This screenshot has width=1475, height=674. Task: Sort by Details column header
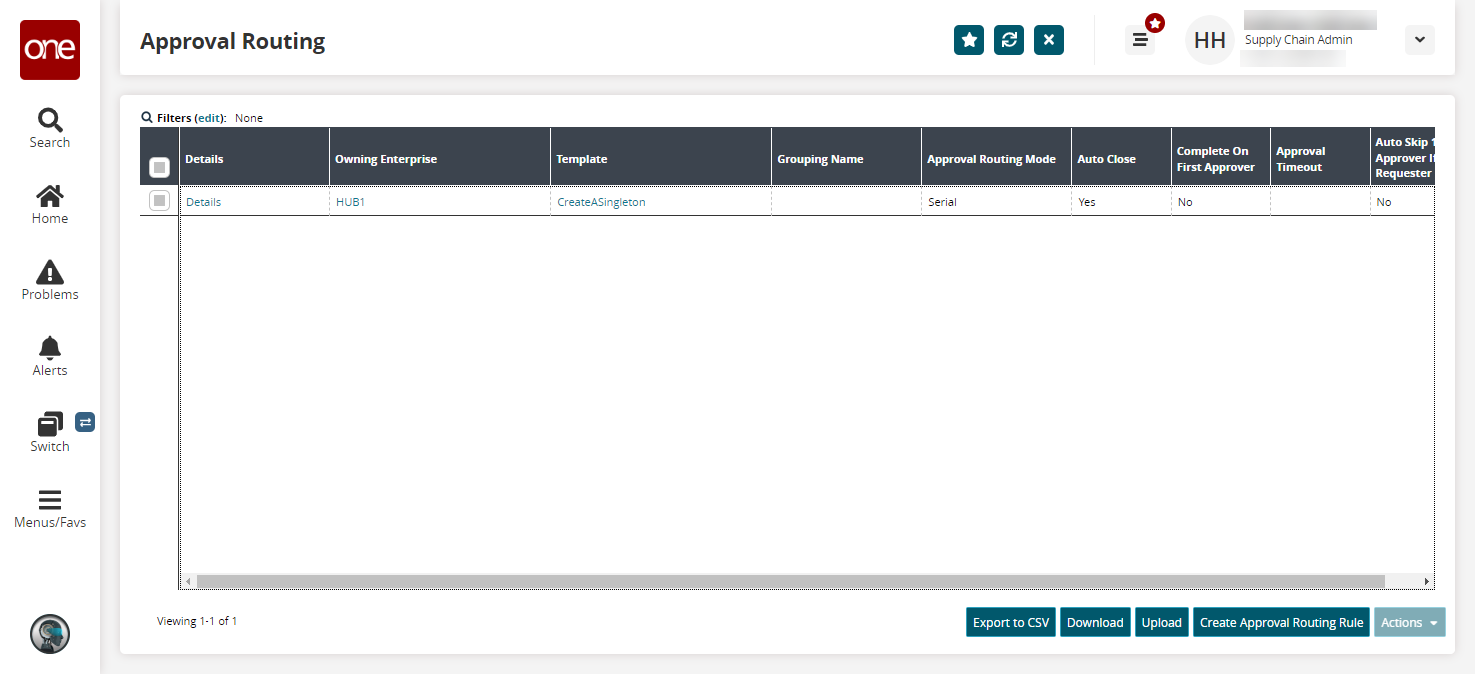pyautogui.click(x=254, y=157)
